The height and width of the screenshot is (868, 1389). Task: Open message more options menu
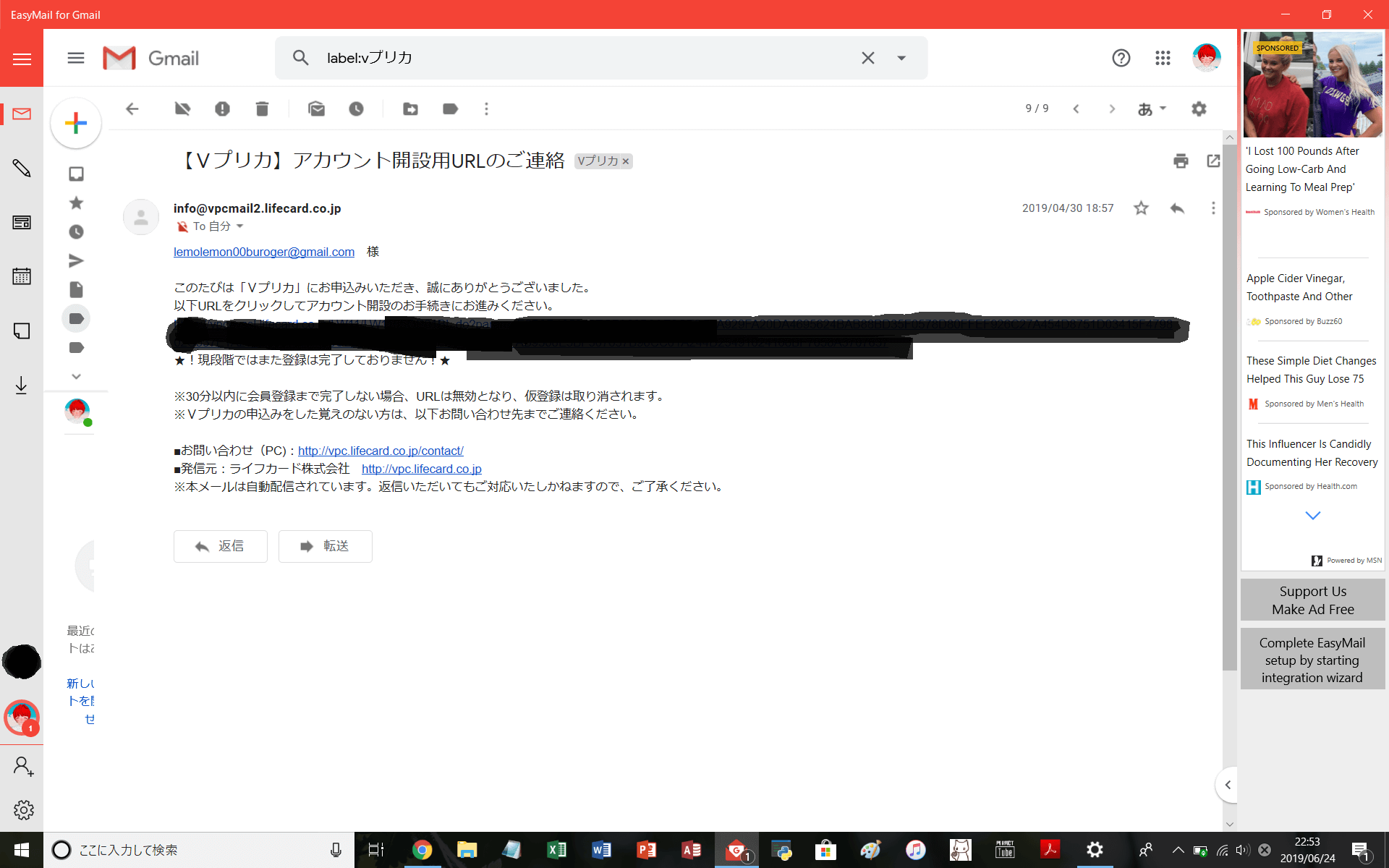pyautogui.click(x=1213, y=208)
